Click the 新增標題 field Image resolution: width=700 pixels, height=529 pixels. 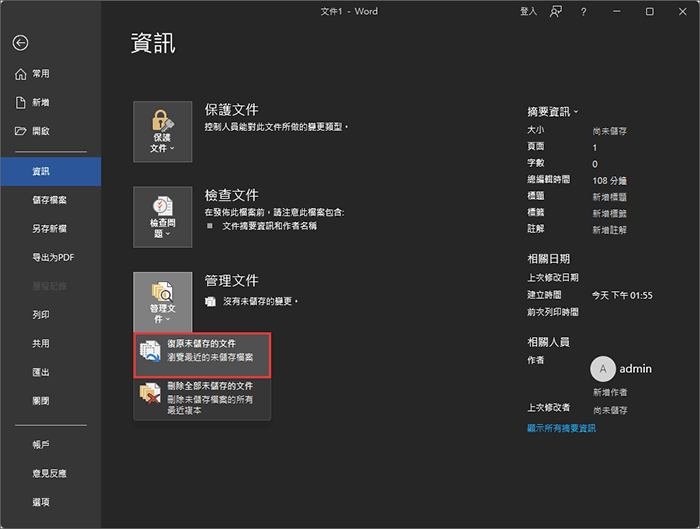point(609,197)
